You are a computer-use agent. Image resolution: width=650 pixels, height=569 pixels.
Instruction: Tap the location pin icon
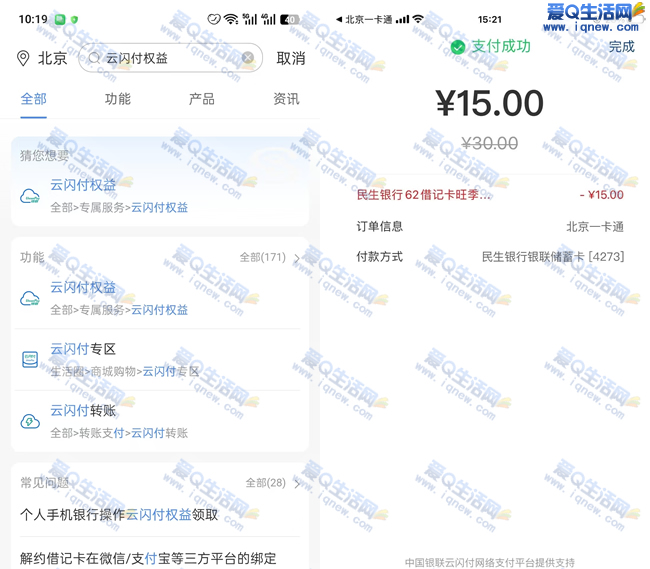coord(23,59)
